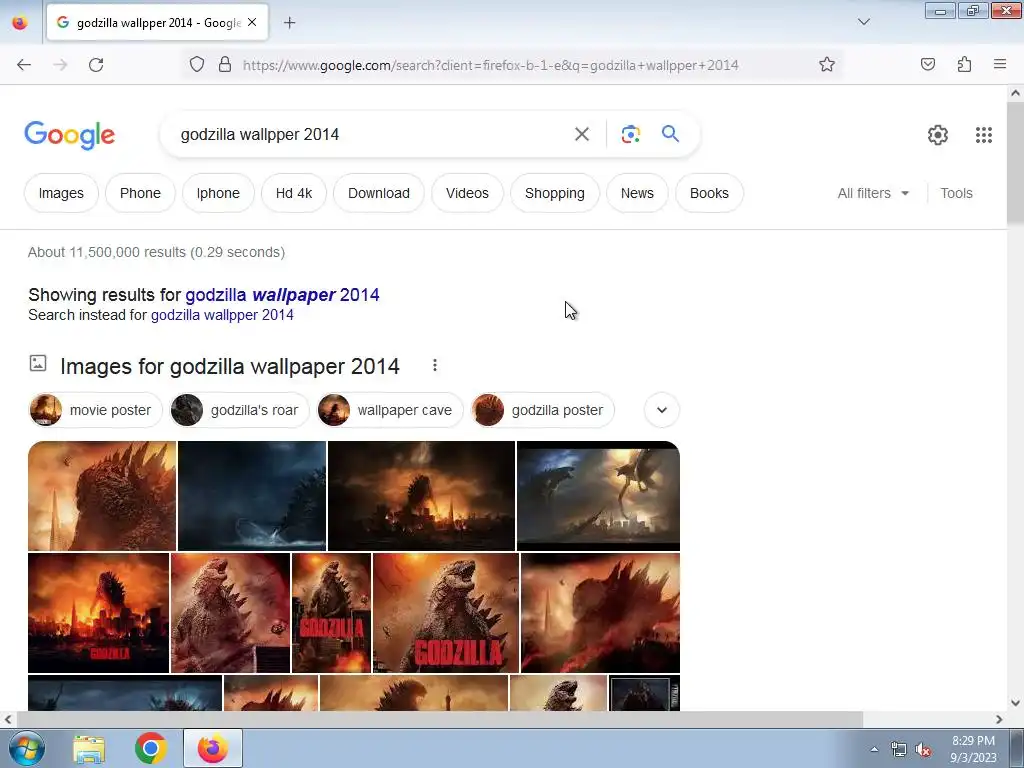Open the Firefox hamburger menu
1024x768 pixels.
[x=1000, y=64]
